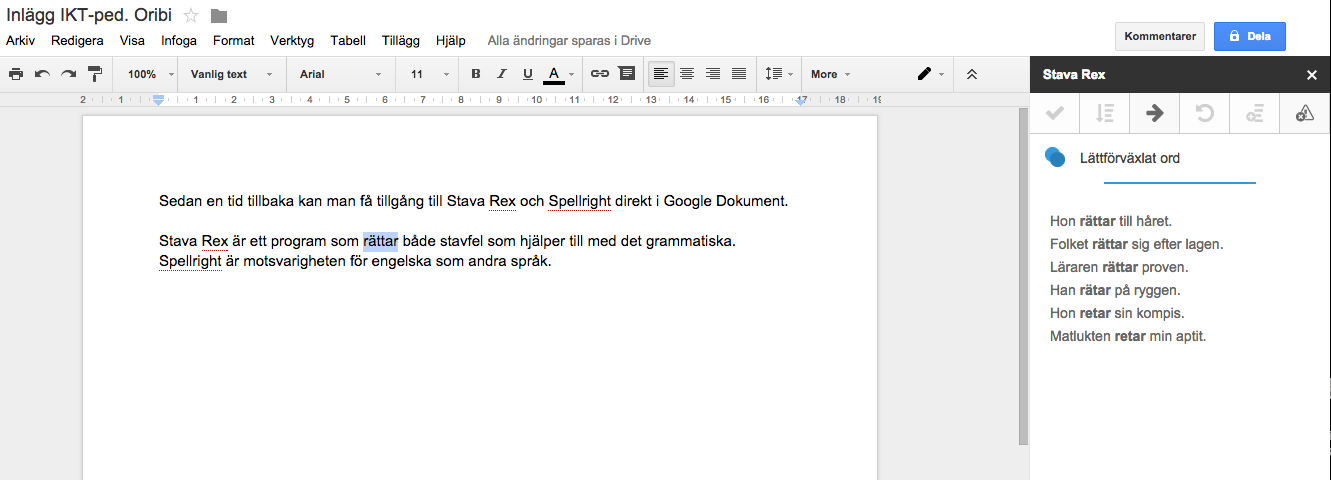Open the Format menu
The image size is (1331, 480).
click(234, 41)
